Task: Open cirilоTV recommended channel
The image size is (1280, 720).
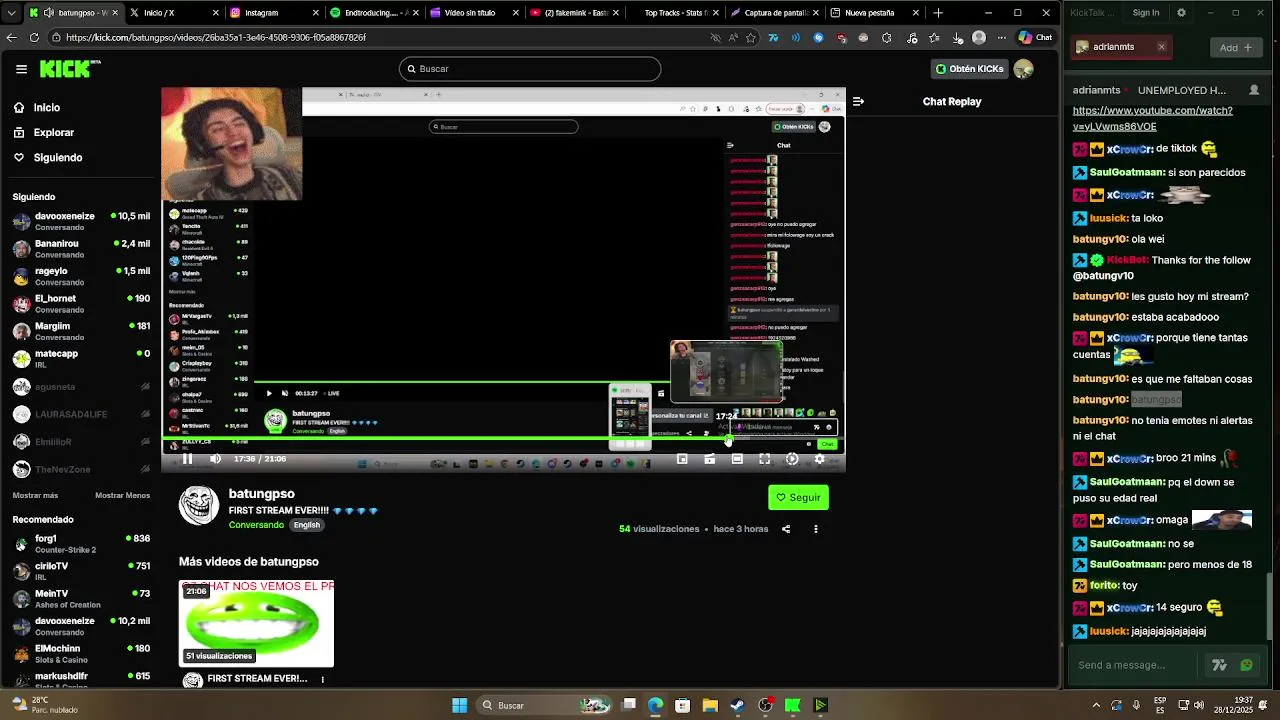Action: 80,571
